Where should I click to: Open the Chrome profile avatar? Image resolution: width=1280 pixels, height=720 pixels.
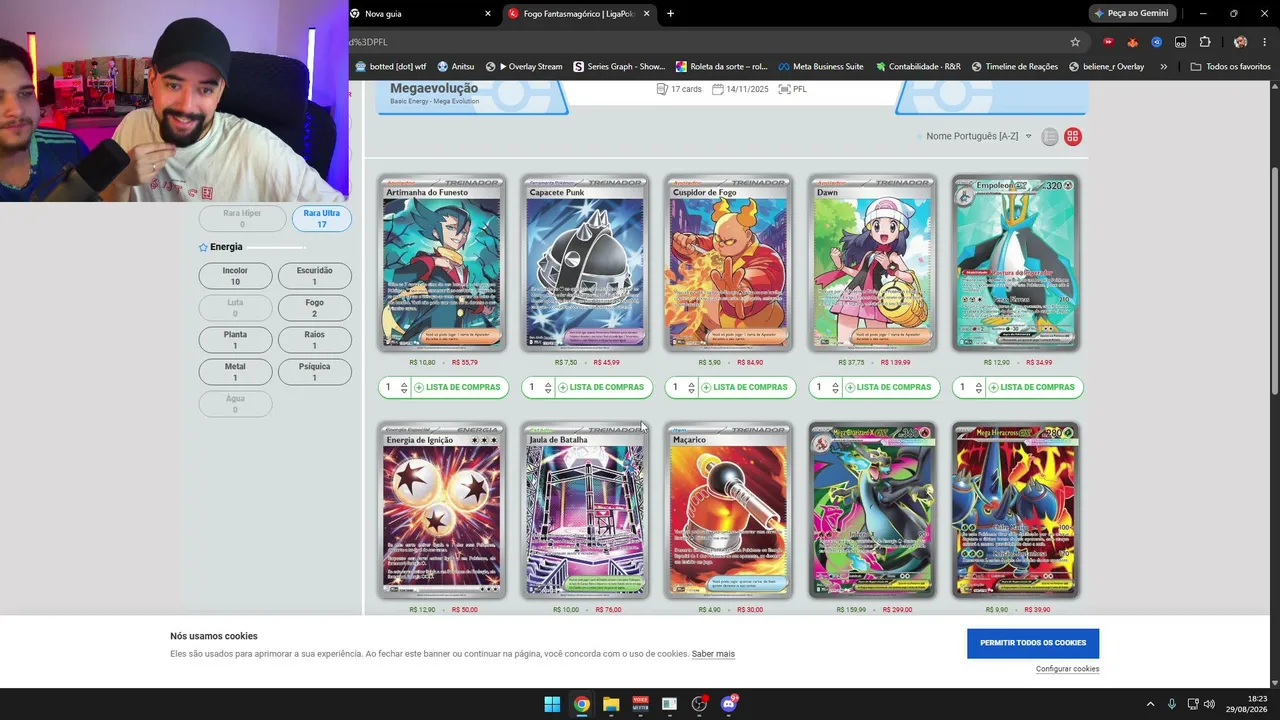[1240, 42]
